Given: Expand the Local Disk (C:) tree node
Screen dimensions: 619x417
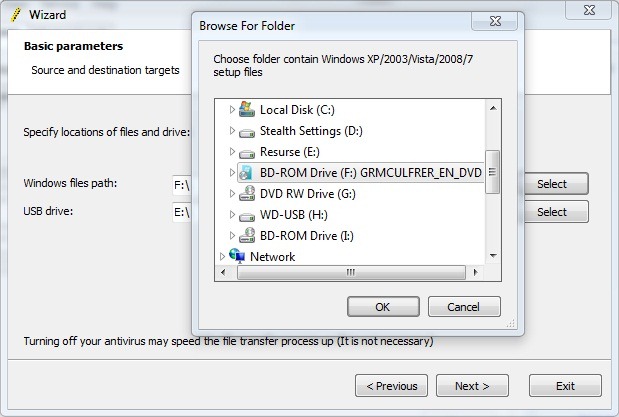Looking at the screenshot, I should tap(232, 109).
